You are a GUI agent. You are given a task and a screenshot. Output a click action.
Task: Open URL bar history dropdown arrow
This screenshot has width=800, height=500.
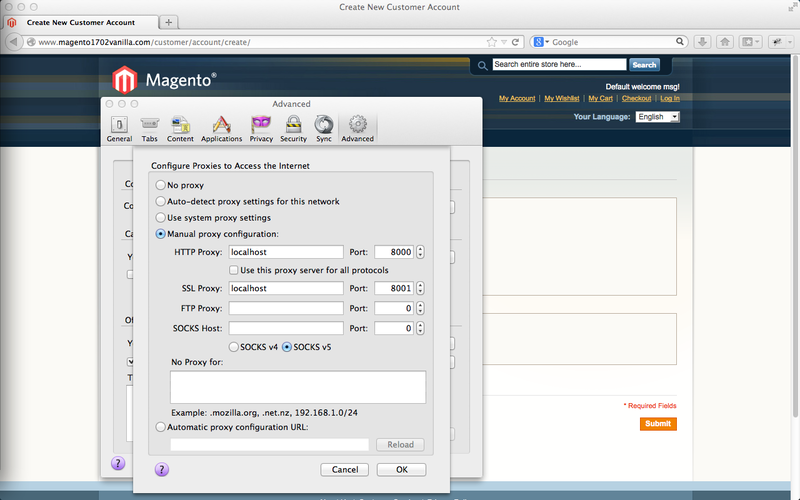[504, 42]
